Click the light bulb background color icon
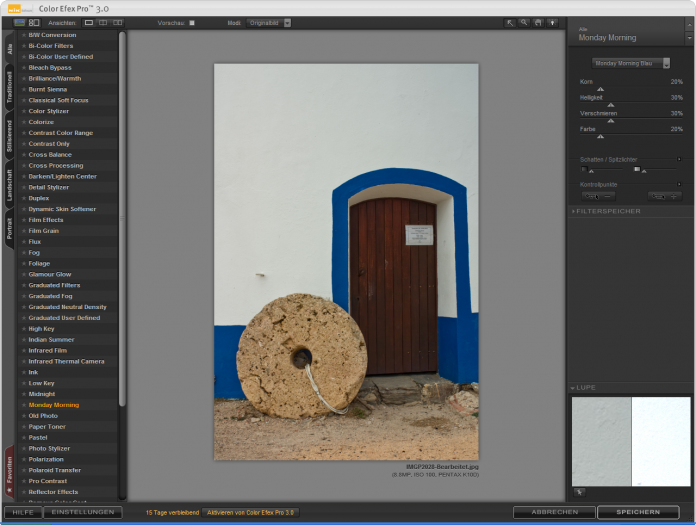 coord(552,22)
